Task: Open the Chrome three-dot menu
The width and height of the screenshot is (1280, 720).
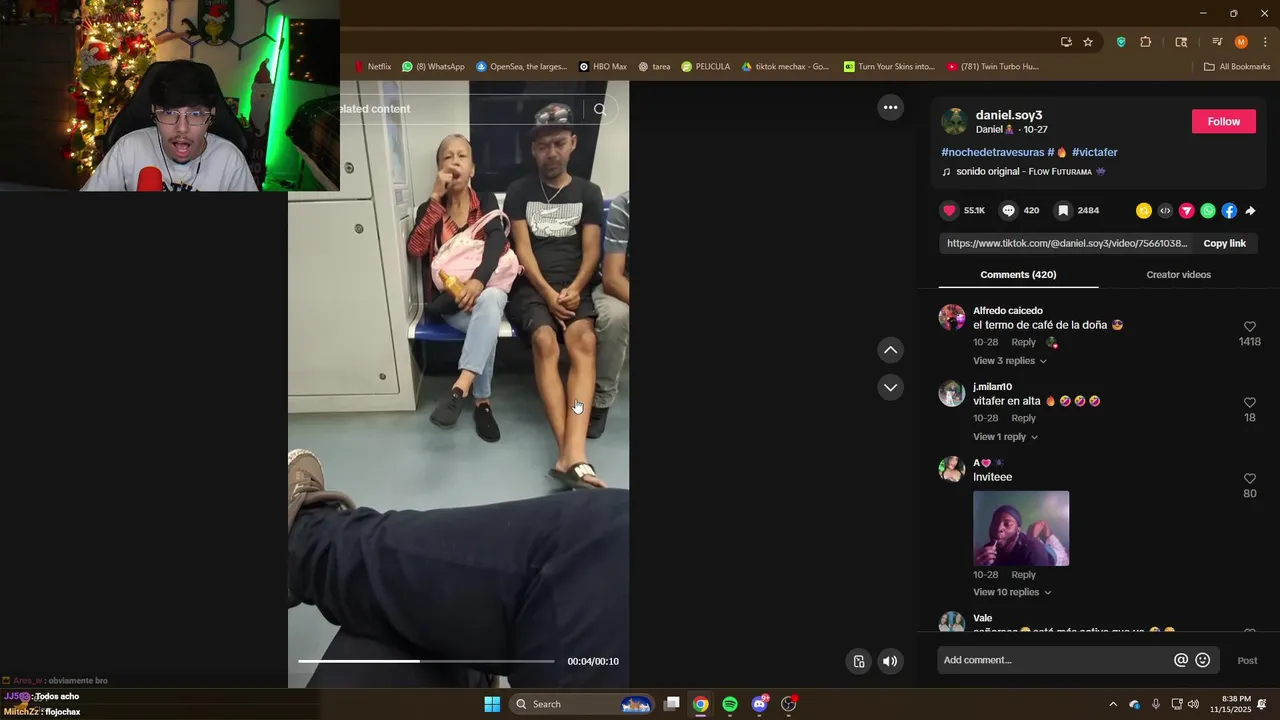Action: (x=1265, y=42)
